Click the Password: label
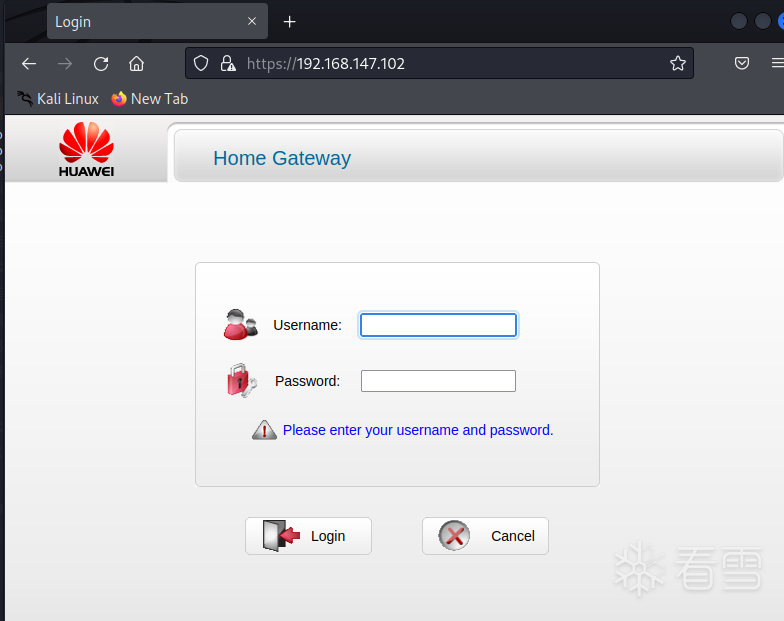The width and height of the screenshot is (784, 621). point(308,381)
